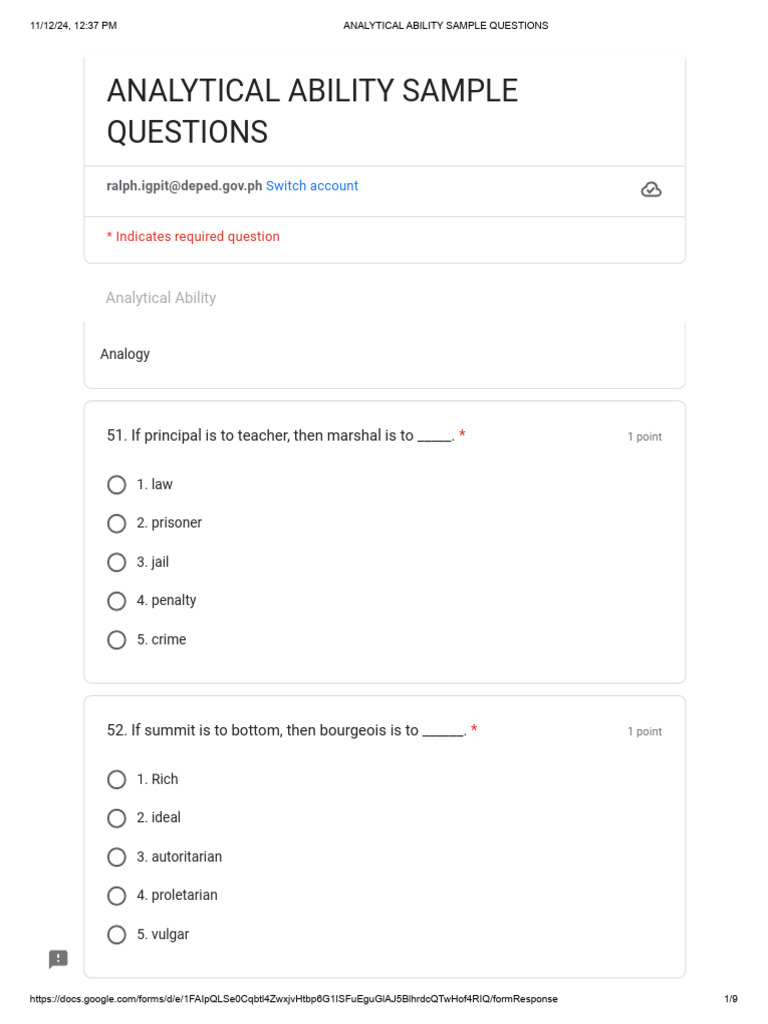Click the ralph.igpit@deped.gov.ph account email
The image size is (768, 1024).
point(184,186)
